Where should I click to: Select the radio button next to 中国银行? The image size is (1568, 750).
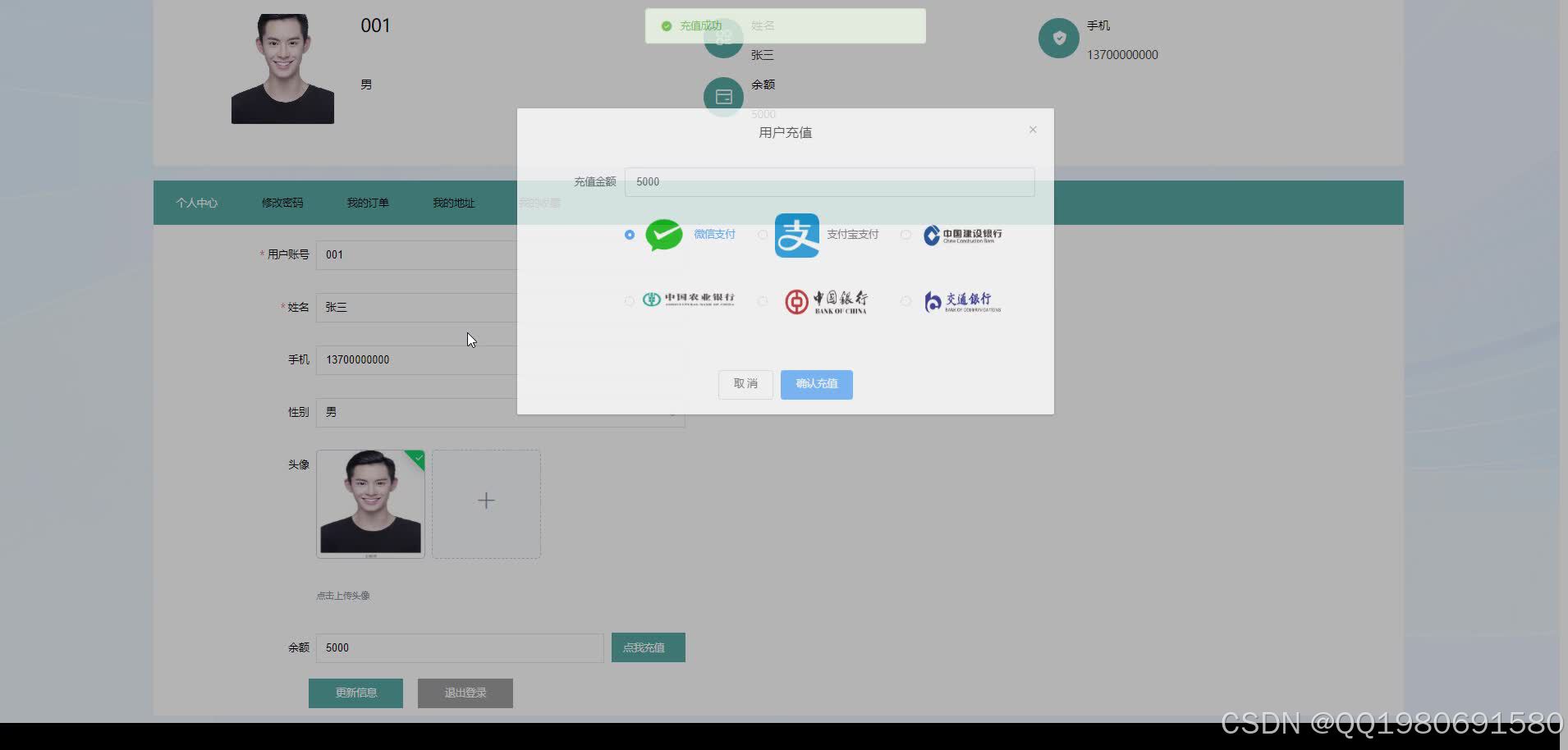click(763, 301)
